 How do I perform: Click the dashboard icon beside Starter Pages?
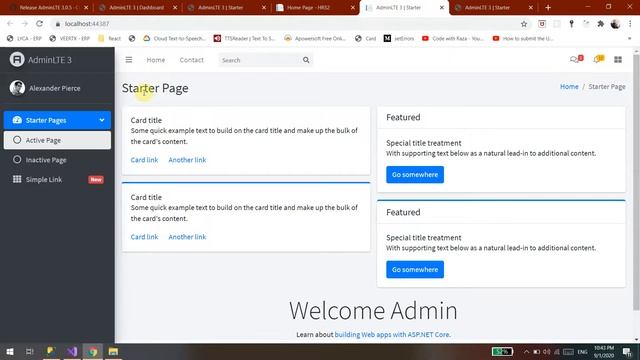point(17,120)
